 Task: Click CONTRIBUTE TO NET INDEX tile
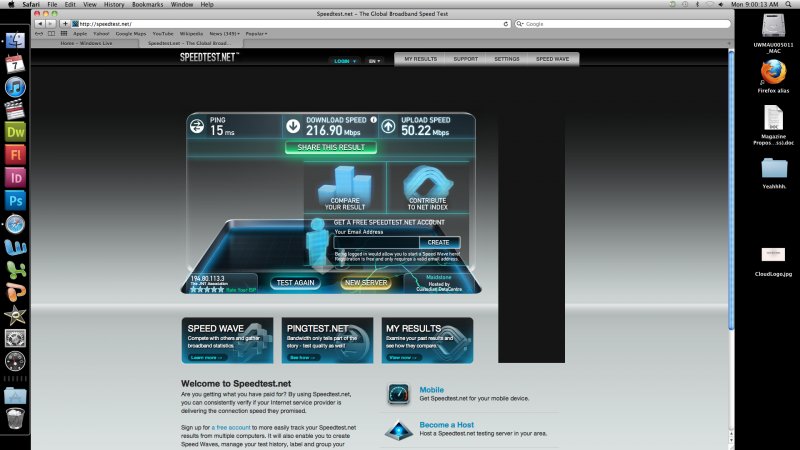[x=428, y=188]
